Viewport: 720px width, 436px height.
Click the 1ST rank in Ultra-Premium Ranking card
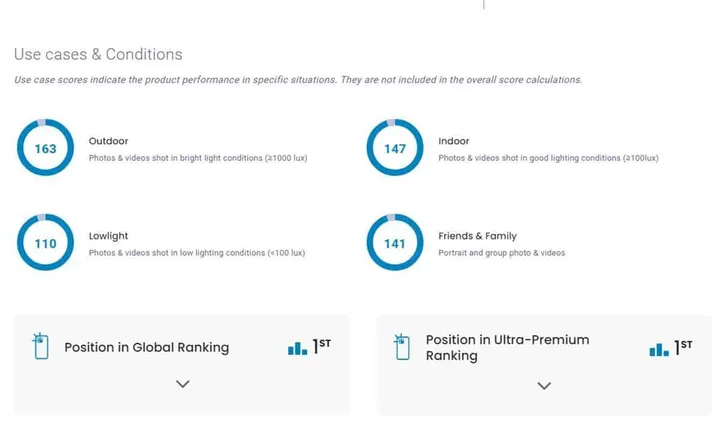click(683, 346)
